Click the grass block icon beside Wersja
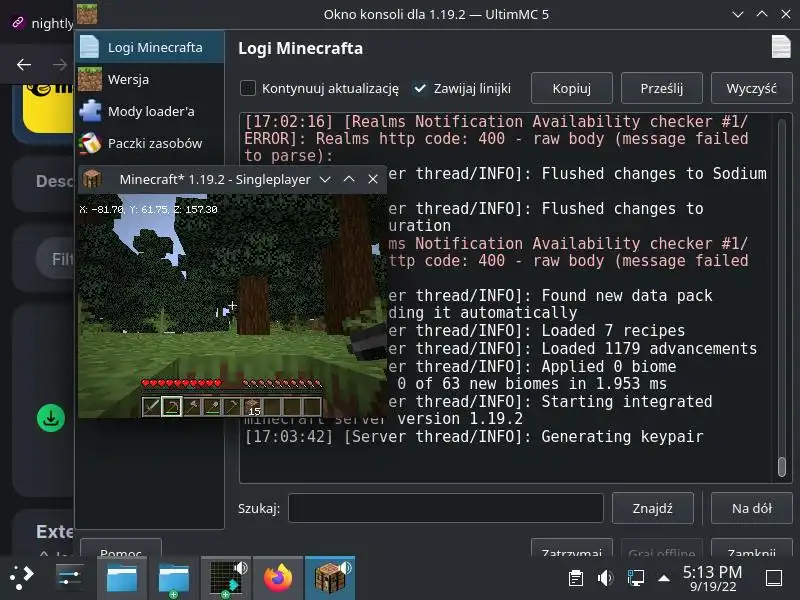 [x=90, y=79]
